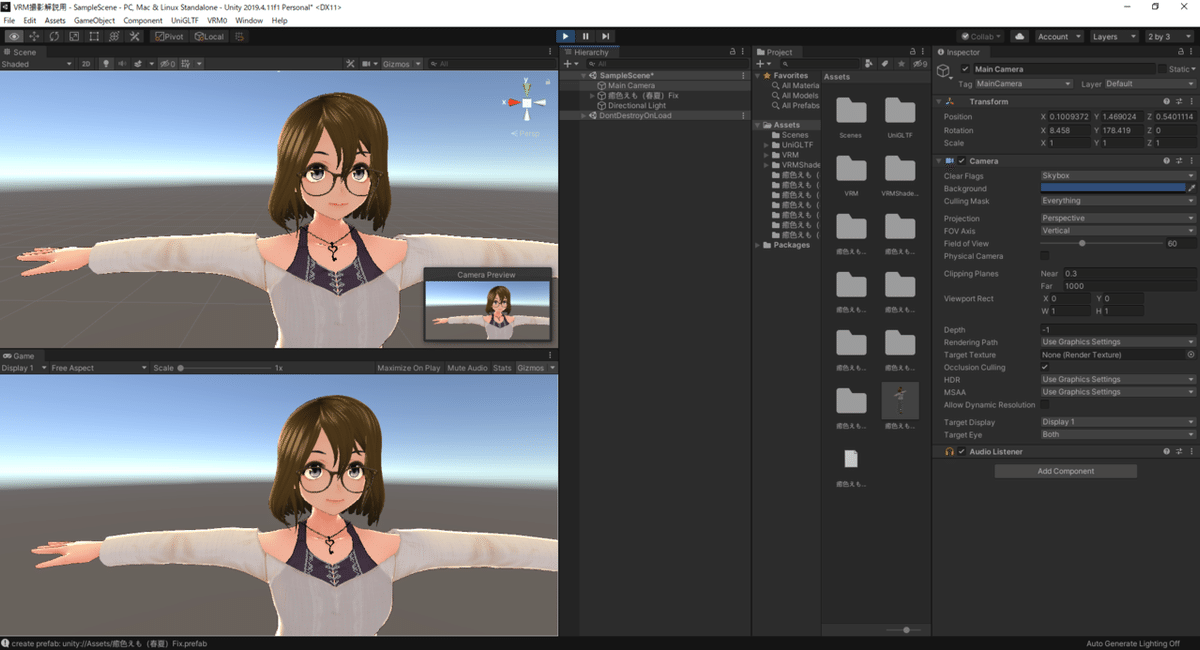
Task: Select the Rect transform tool
Action: (94, 36)
